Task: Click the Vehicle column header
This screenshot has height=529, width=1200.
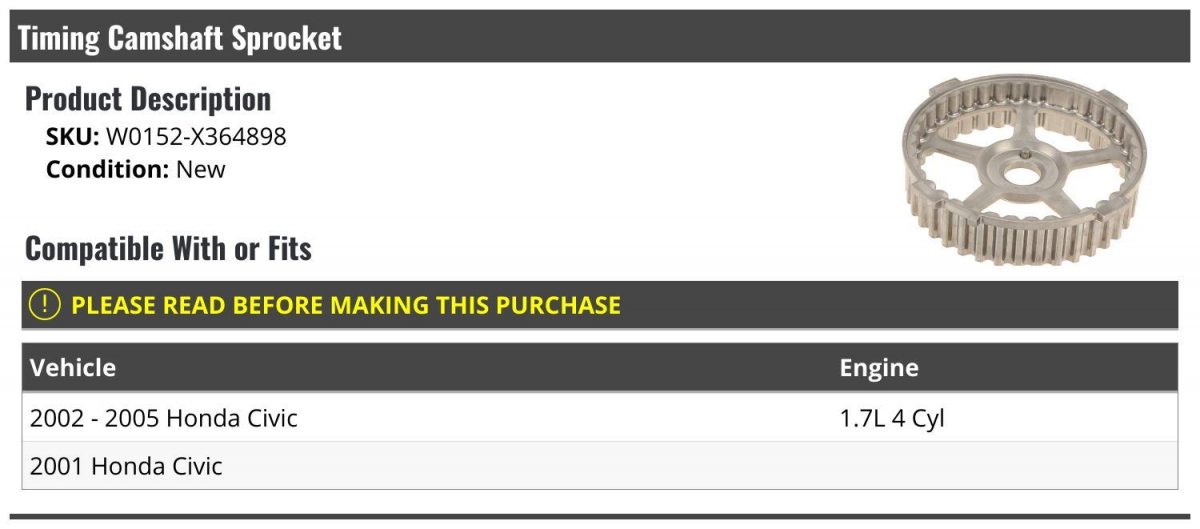Action: tap(73, 367)
